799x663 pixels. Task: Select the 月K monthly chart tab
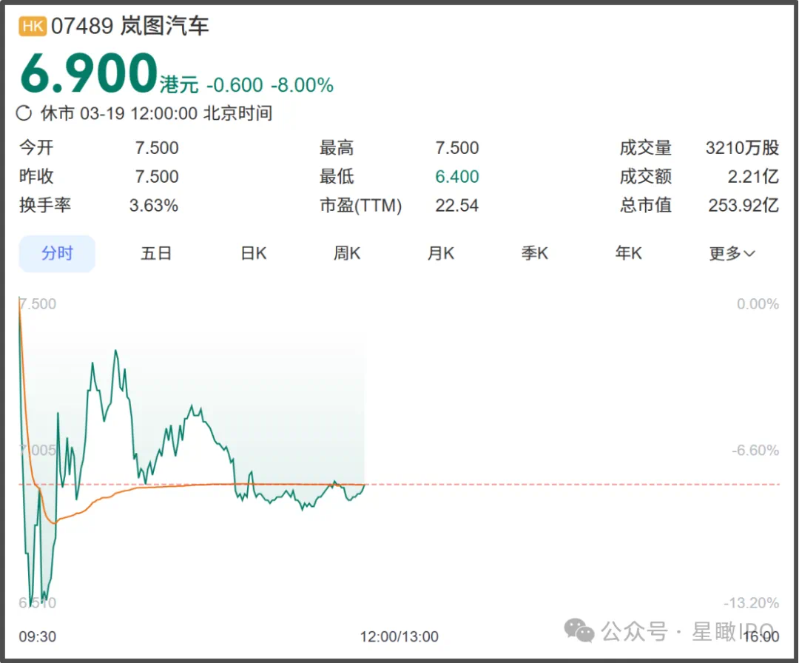441,253
